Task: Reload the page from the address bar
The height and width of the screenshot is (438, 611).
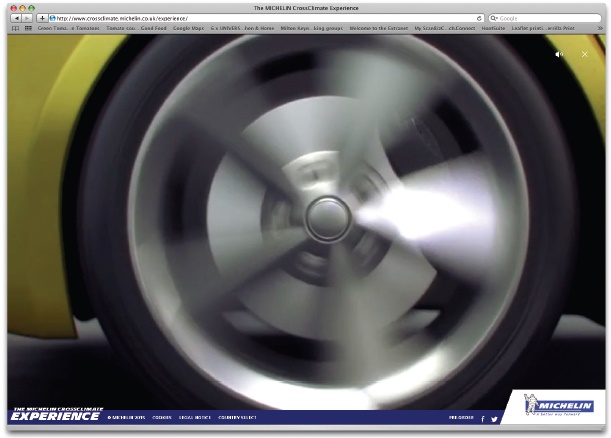Action: tap(479, 18)
